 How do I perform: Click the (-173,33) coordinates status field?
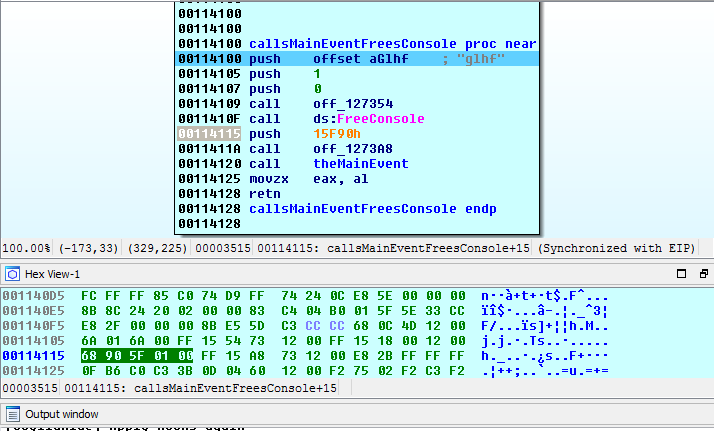tap(88, 248)
